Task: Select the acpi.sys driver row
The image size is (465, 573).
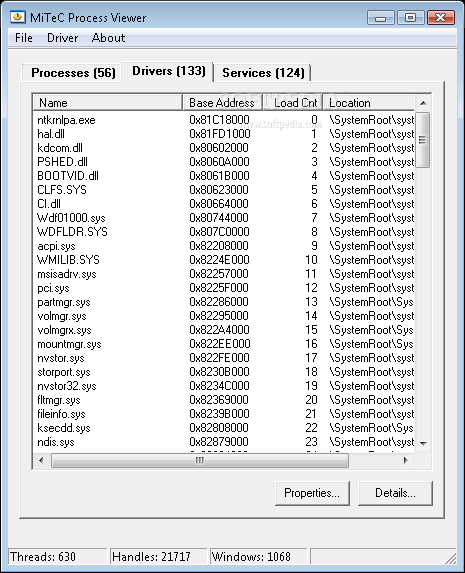Action: click(224, 246)
